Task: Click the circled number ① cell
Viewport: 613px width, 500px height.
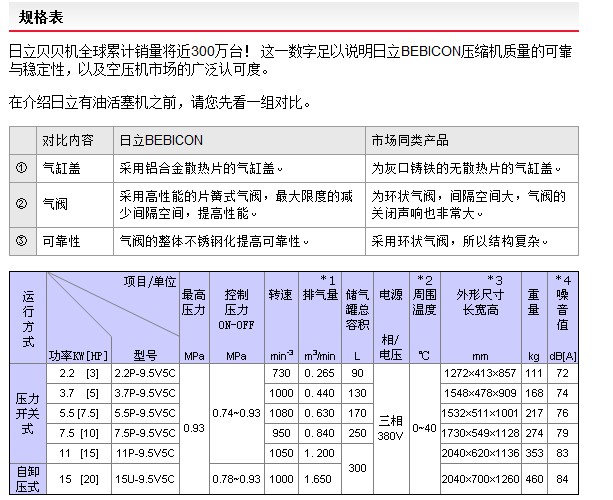Action: click(23, 168)
